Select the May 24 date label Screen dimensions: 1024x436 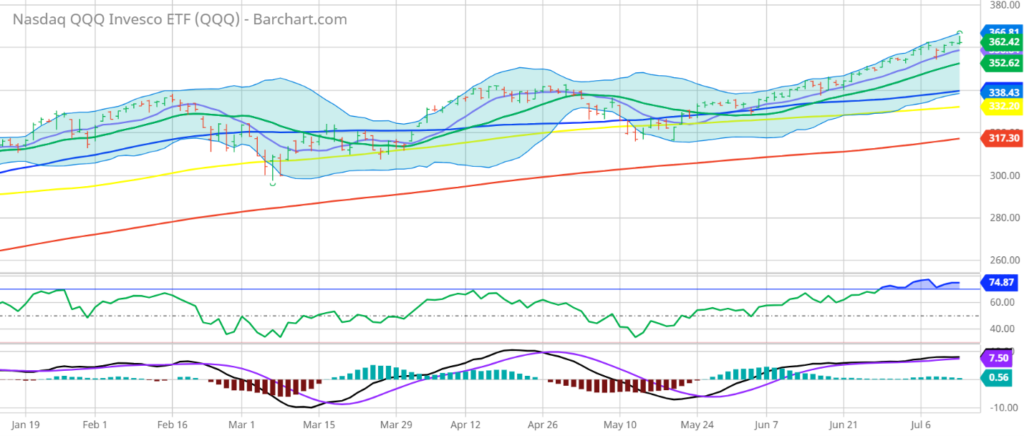(x=697, y=425)
